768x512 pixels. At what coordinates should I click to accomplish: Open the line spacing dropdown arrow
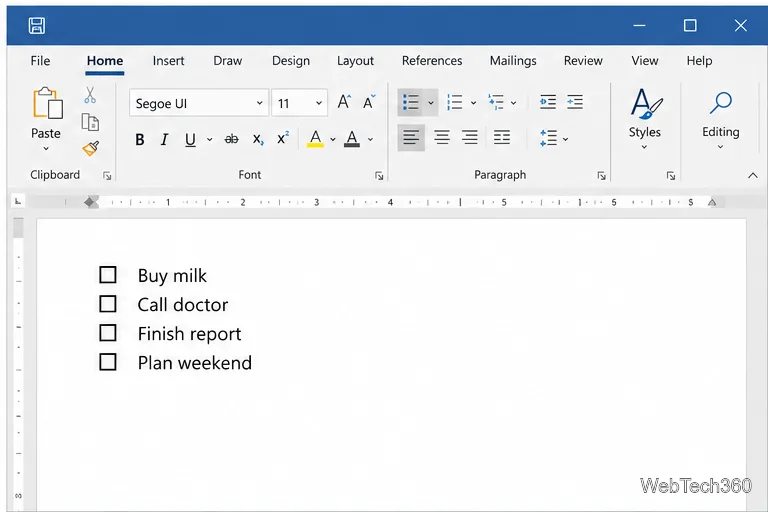[566, 140]
